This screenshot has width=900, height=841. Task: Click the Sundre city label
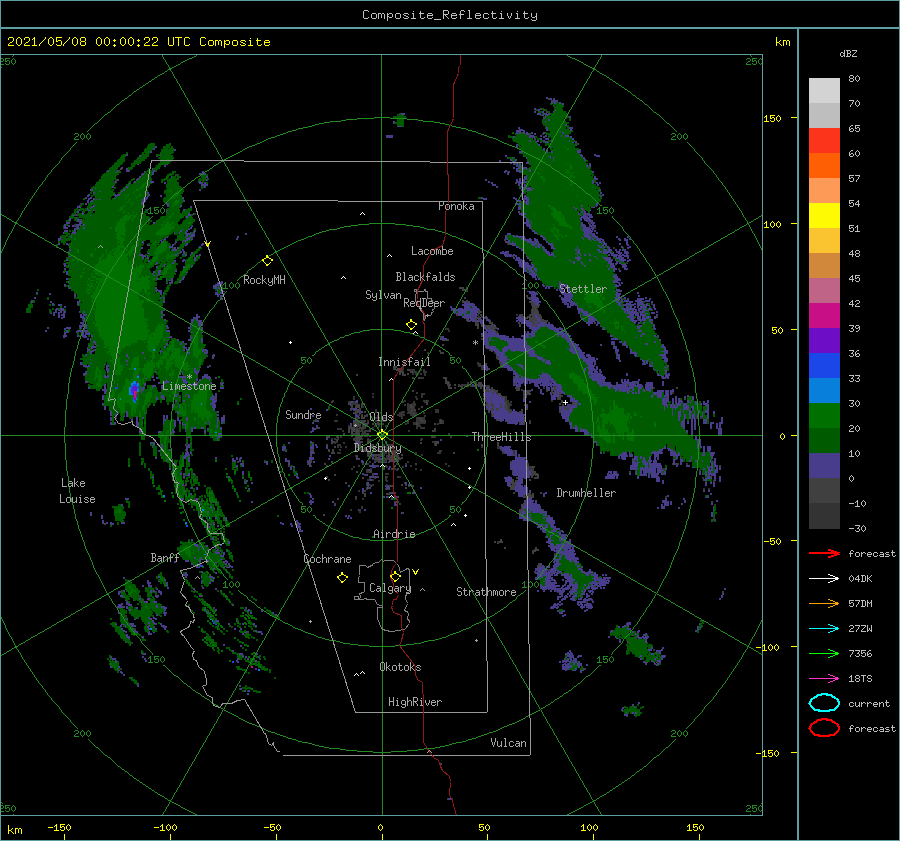tap(303, 414)
